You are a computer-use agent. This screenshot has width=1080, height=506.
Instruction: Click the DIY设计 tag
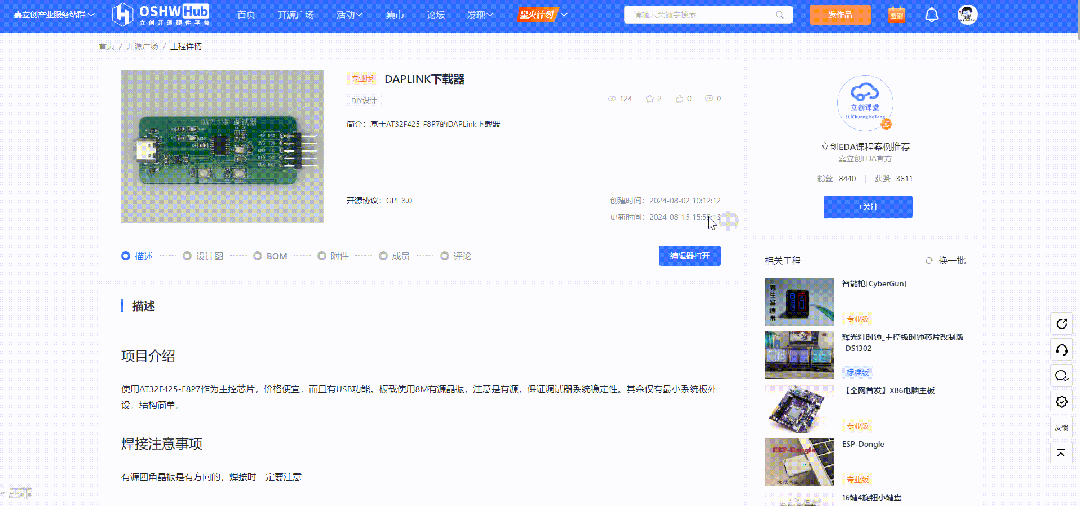(365, 100)
